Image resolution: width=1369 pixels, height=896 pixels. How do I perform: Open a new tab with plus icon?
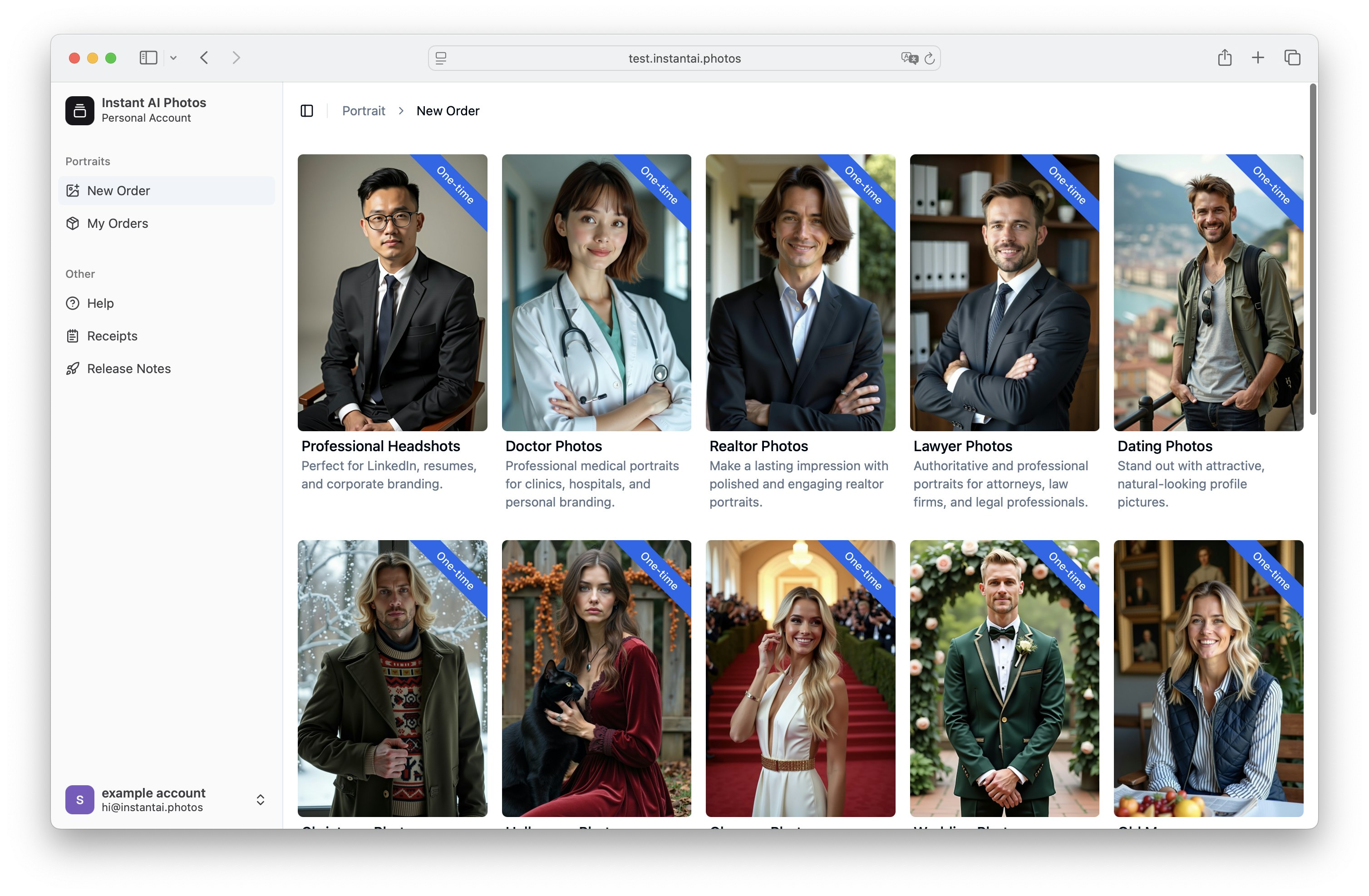click(1257, 58)
